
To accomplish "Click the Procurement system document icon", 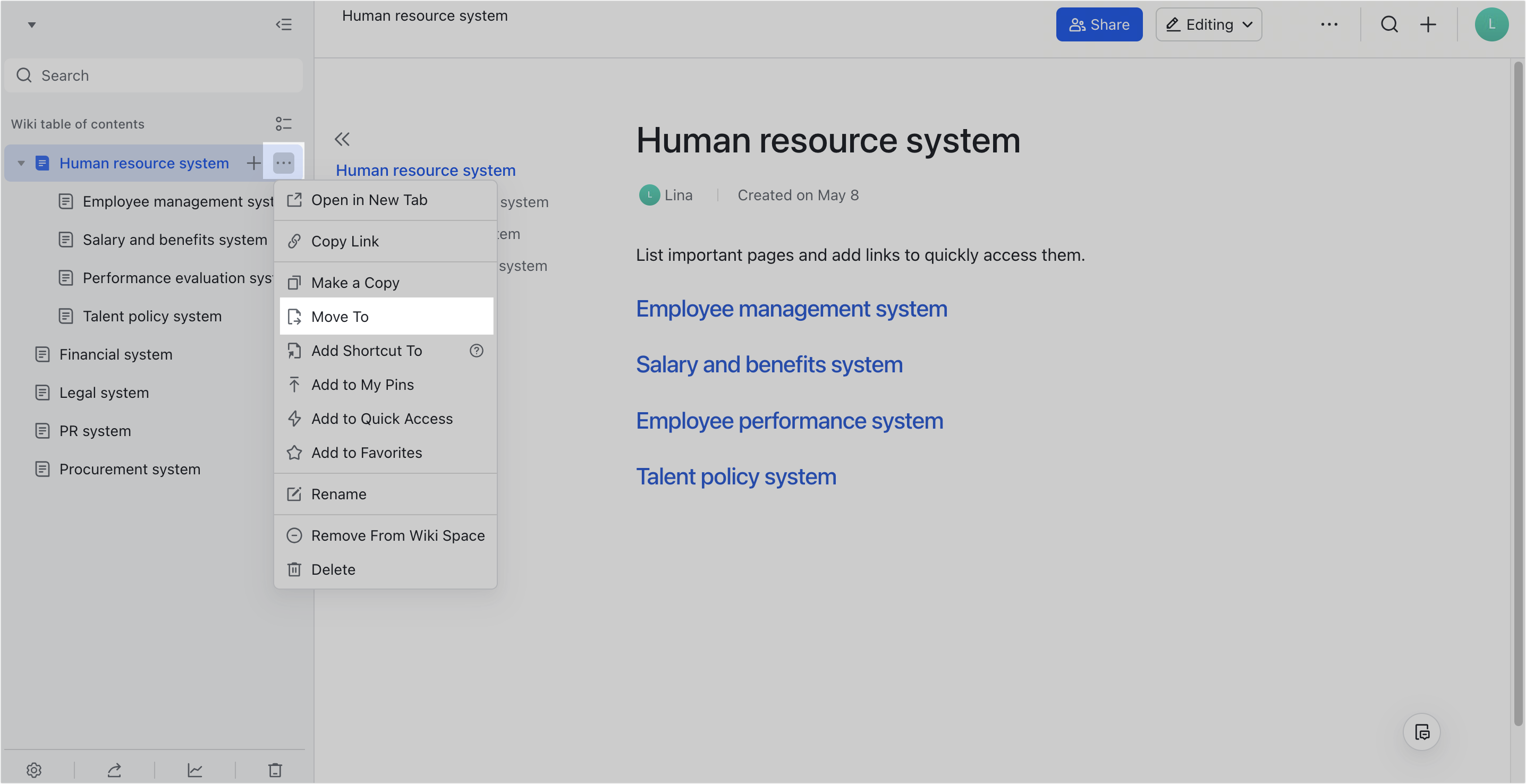I will pos(42,469).
